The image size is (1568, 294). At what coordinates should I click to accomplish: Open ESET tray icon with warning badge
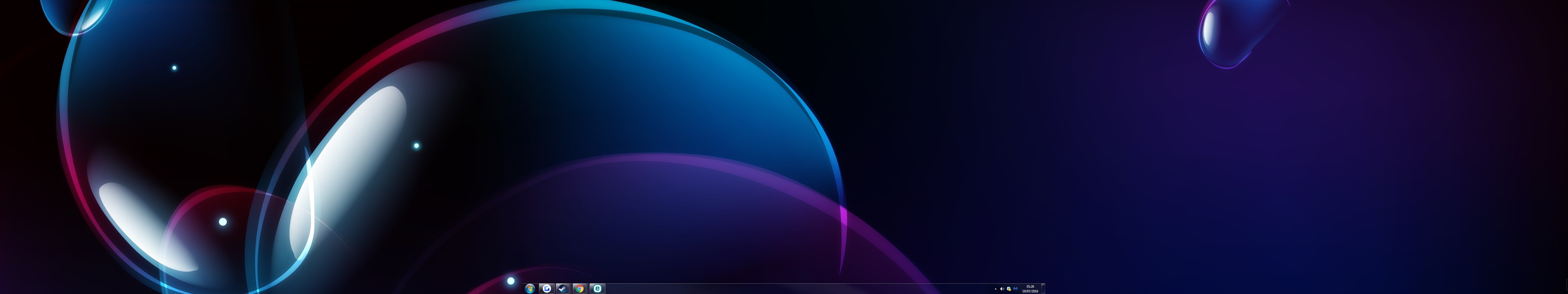1009,289
